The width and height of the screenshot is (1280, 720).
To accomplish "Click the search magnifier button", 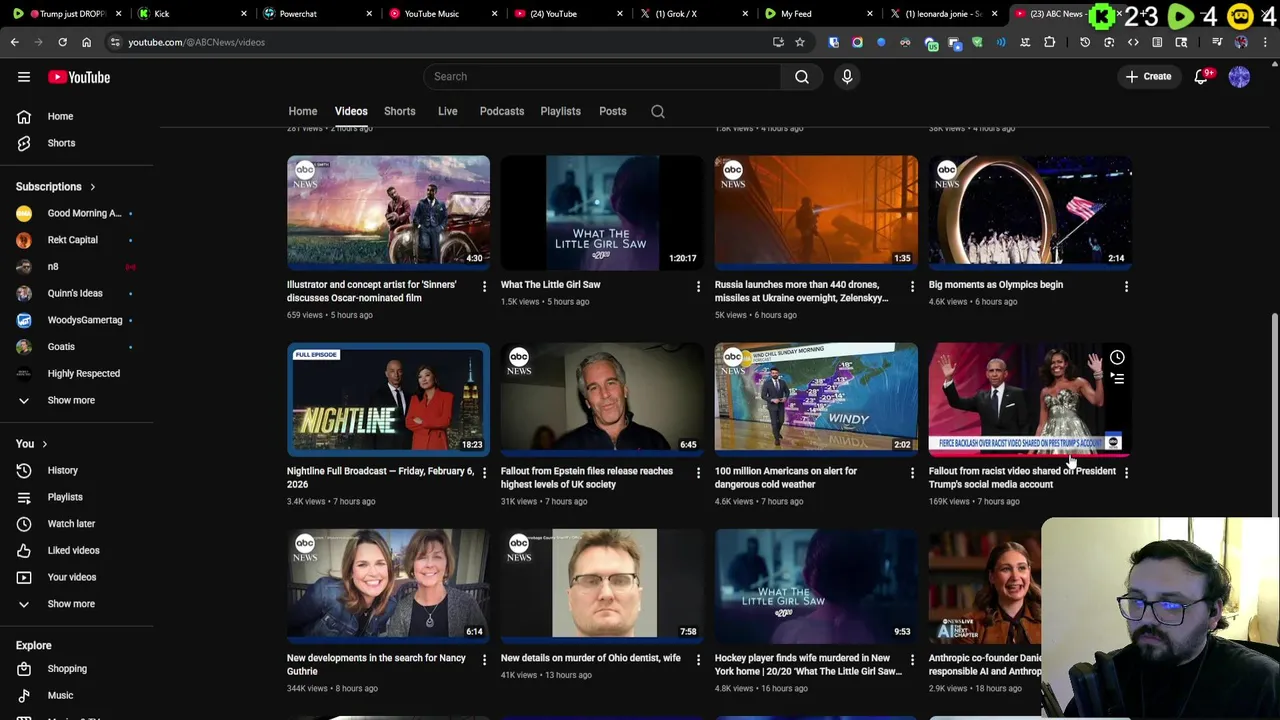I will pyautogui.click(x=802, y=77).
